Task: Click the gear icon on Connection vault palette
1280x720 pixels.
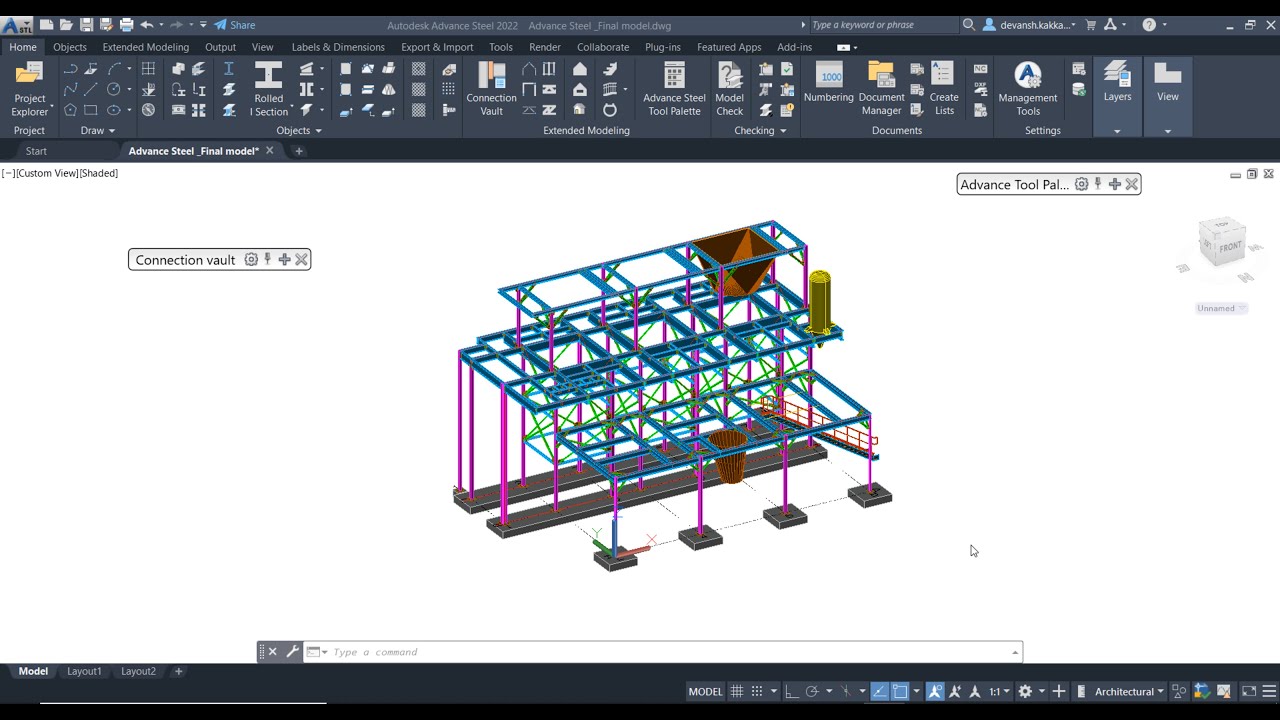Action: point(251,260)
